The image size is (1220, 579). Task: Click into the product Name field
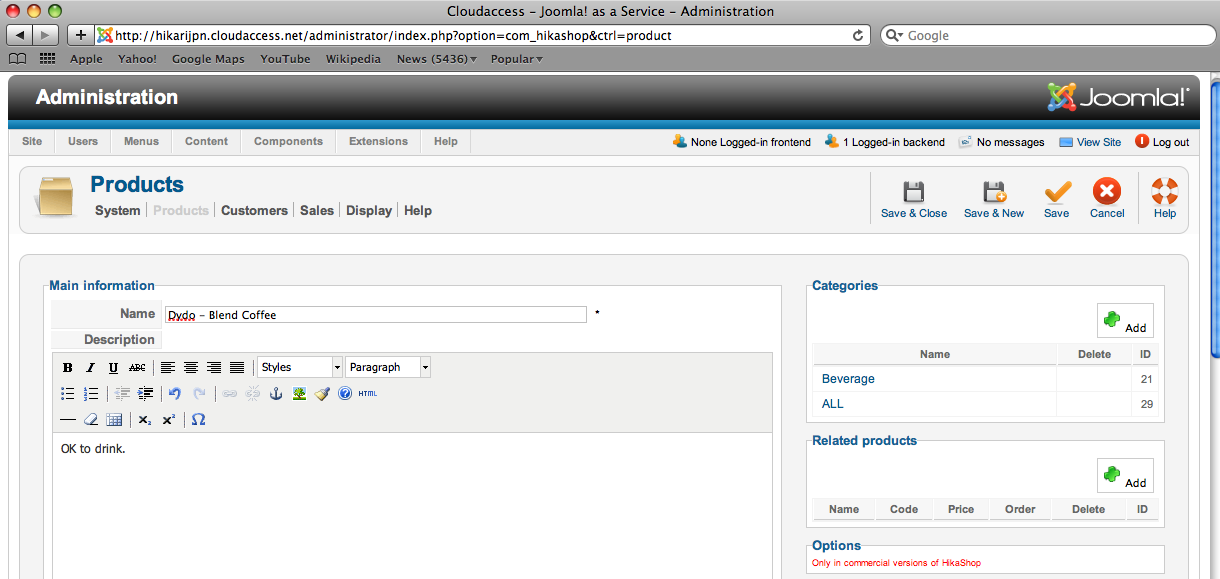(375, 314)
